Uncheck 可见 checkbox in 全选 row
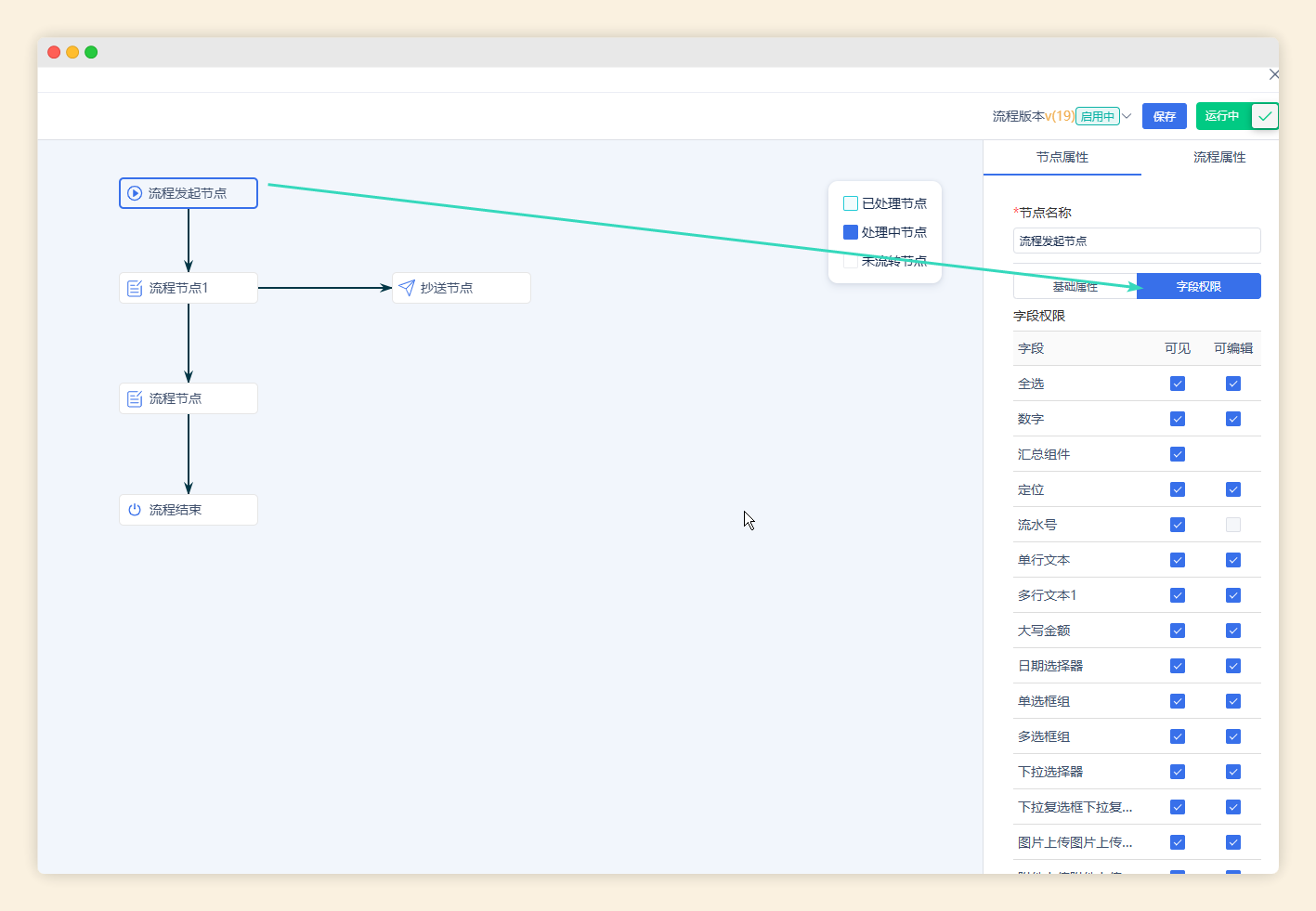The image size is (1316, 911). tap(1177, 384)
